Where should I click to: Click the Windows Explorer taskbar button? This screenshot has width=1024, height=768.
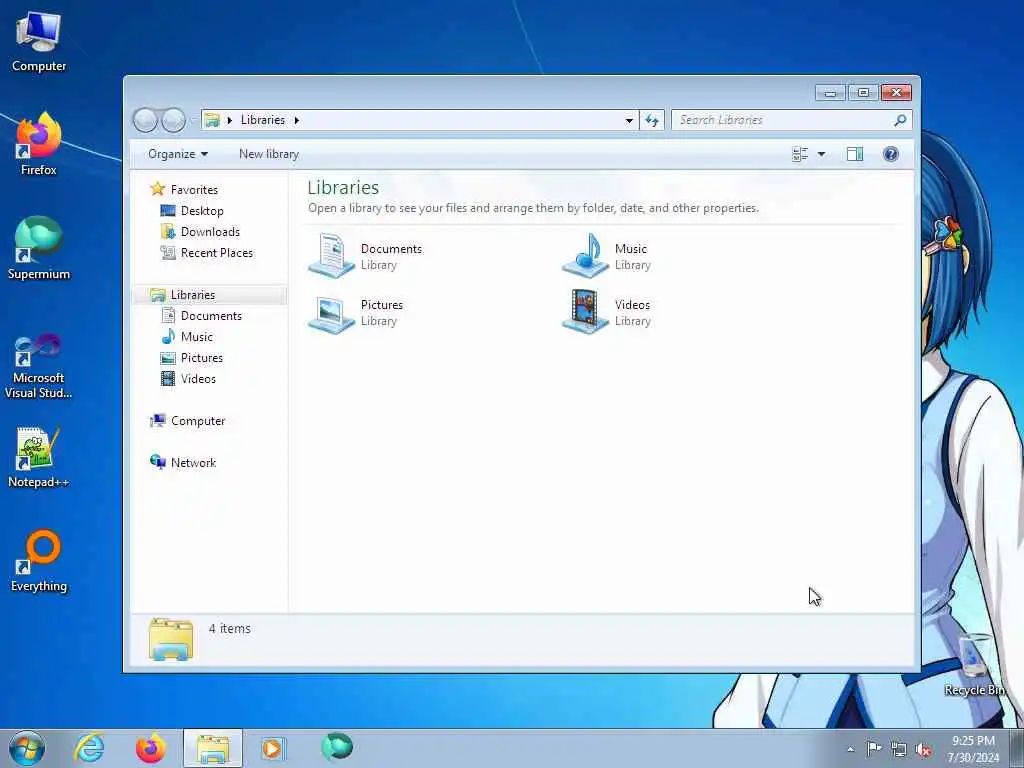(213, 748)
